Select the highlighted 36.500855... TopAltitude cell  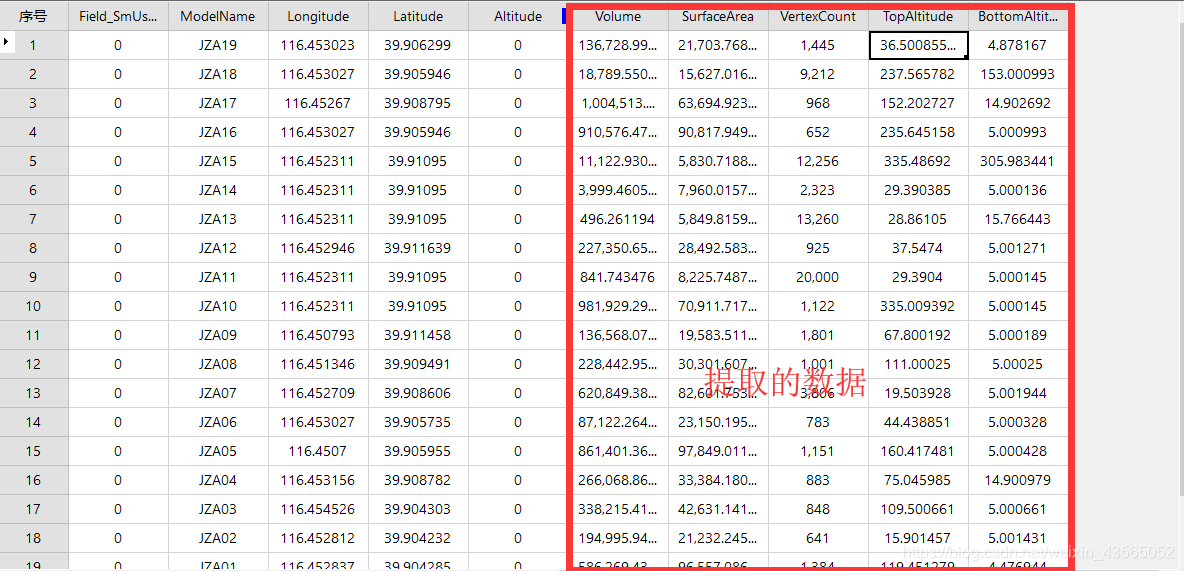917,45
